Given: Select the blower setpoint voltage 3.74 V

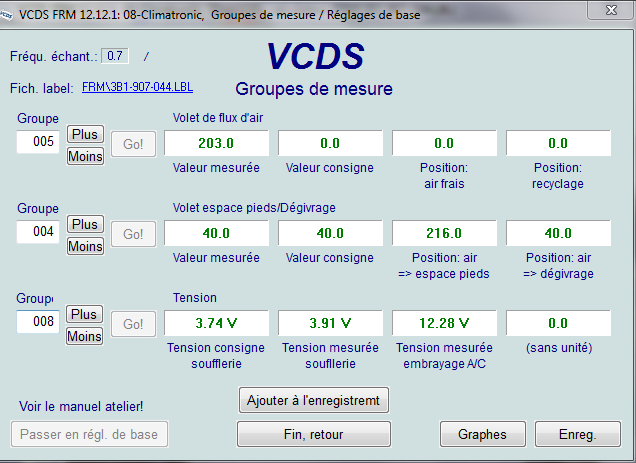Looking at the screenshot, I should [x=216, y=323].
